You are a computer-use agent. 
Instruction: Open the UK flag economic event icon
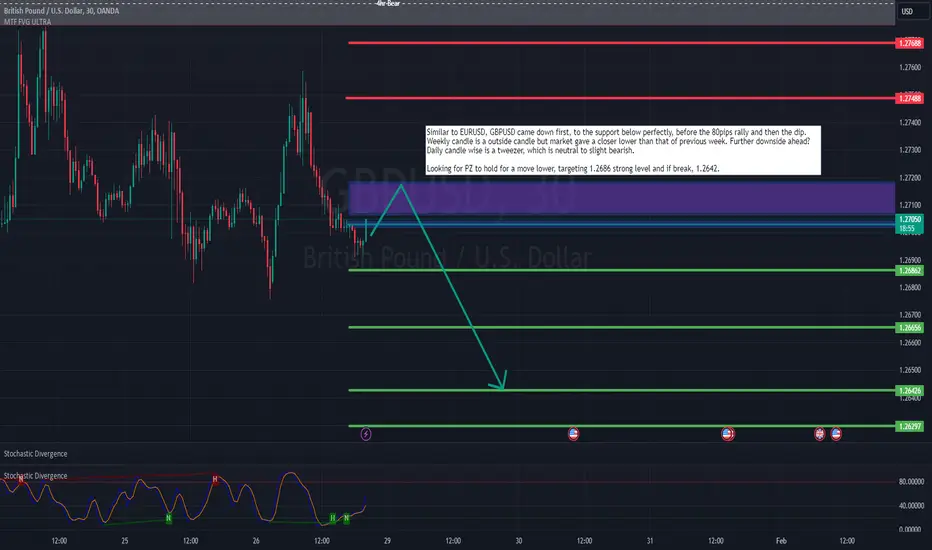tap(820, 433)
